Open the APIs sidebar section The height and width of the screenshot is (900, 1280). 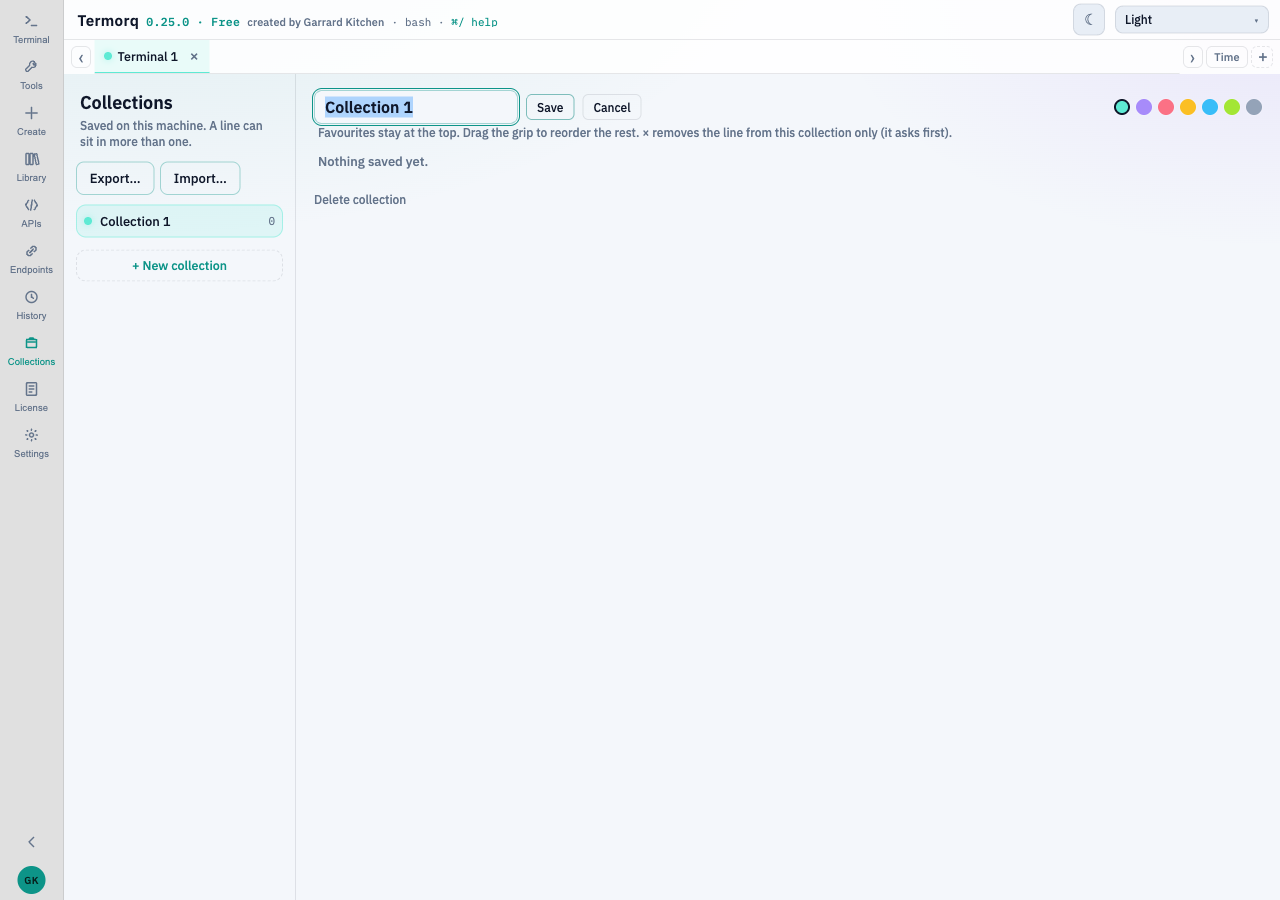[x=31, y=213]
